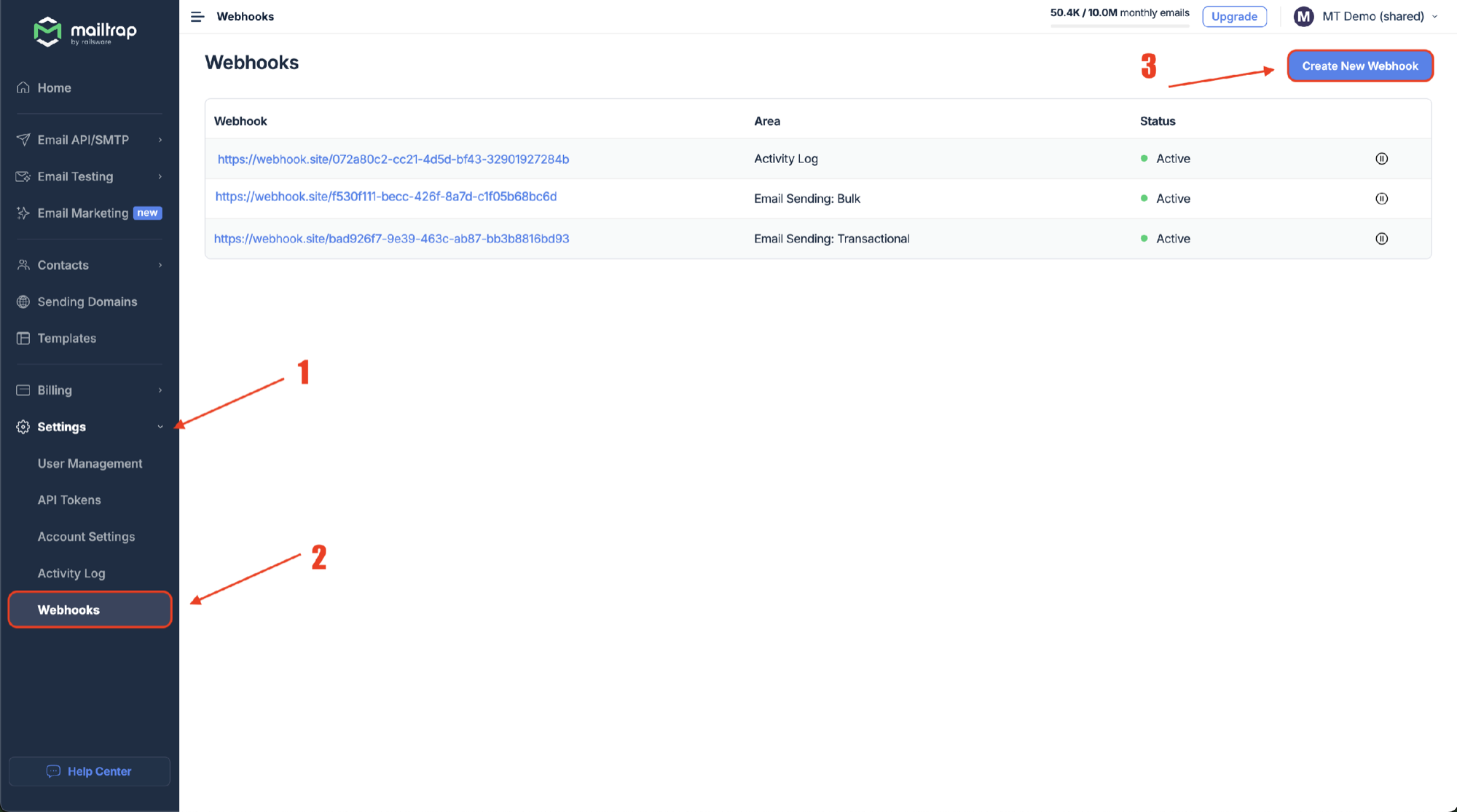
Task: Click the Sending Domains globe icon
Action: (x=23, y=301)
